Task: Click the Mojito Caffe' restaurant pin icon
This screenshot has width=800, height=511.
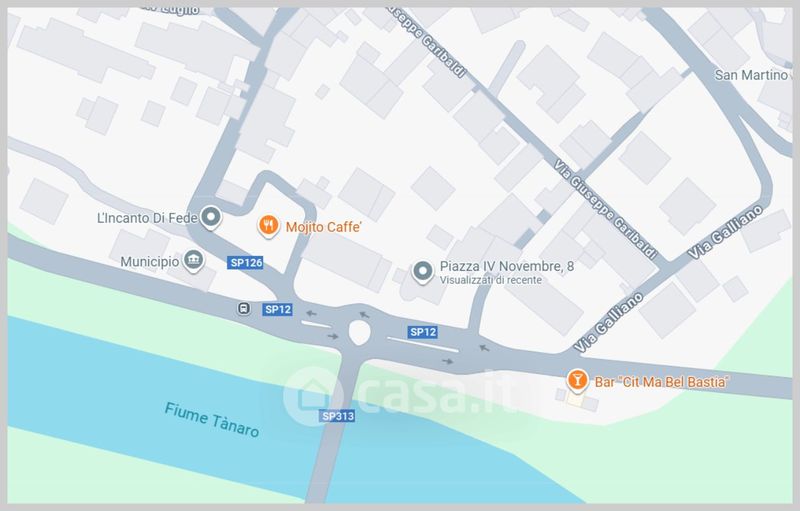Action: pos(268,225)
